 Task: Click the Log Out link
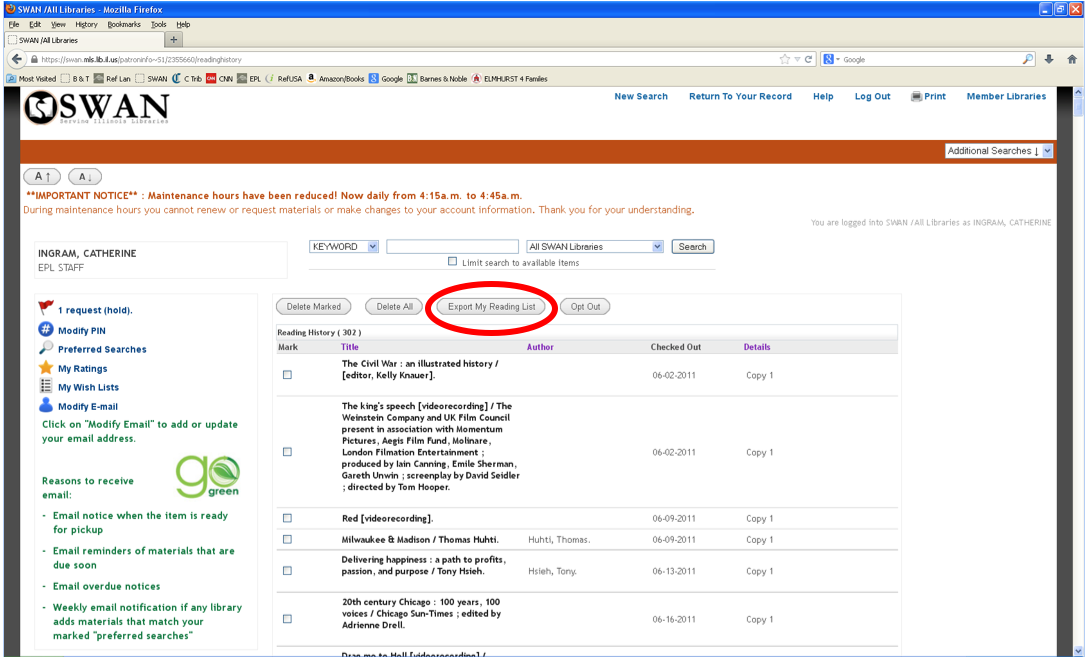pyautogui.click(x=872, y=96)
